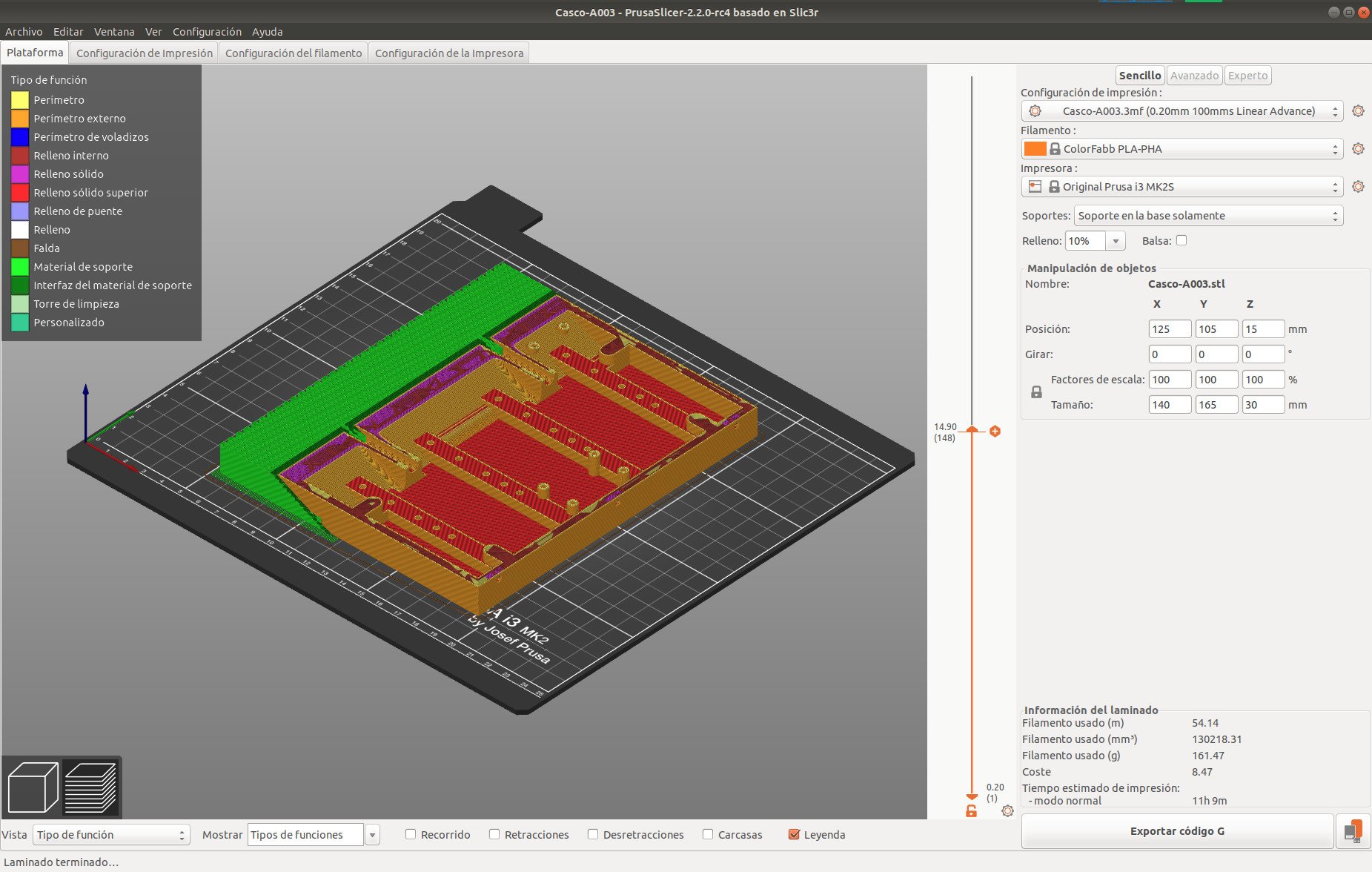Click the Relleno sólido superior red swatch
This screenshot has height=872, width=1372.
[20, 192]
